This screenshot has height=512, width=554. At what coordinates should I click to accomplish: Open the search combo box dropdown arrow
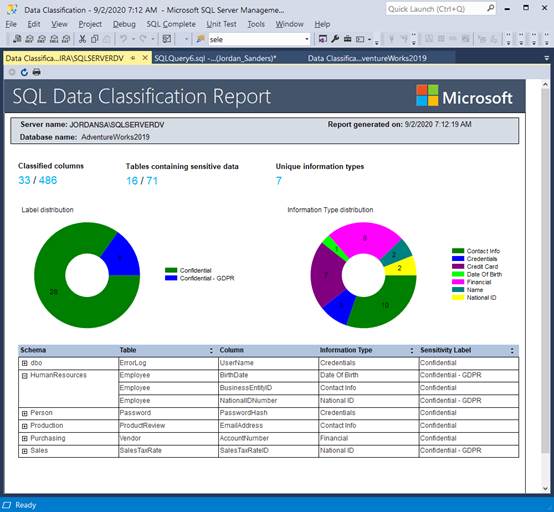click(x=307, y=39)
